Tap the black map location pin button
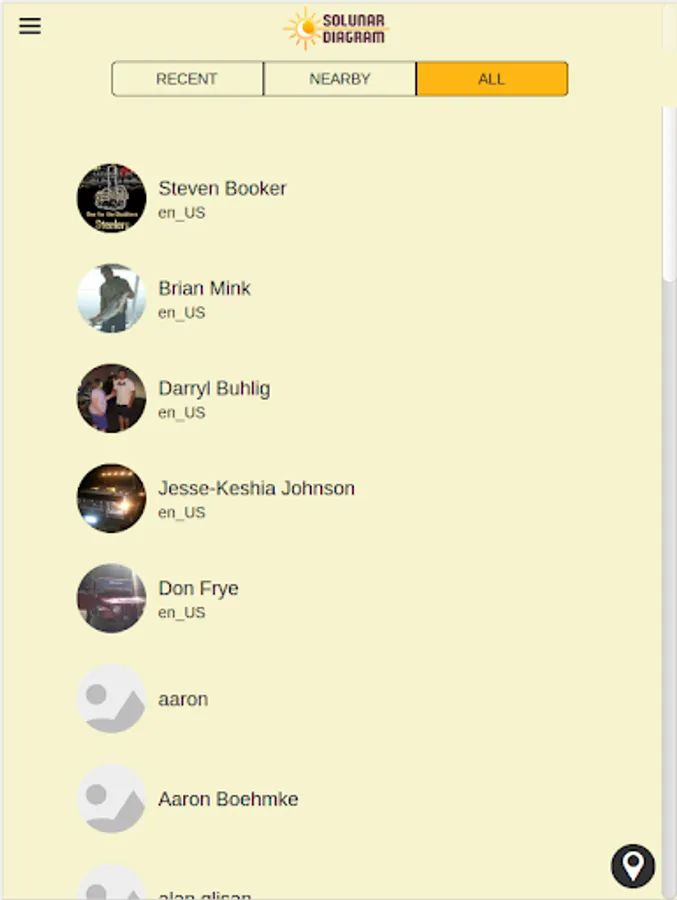 point(633,866)
